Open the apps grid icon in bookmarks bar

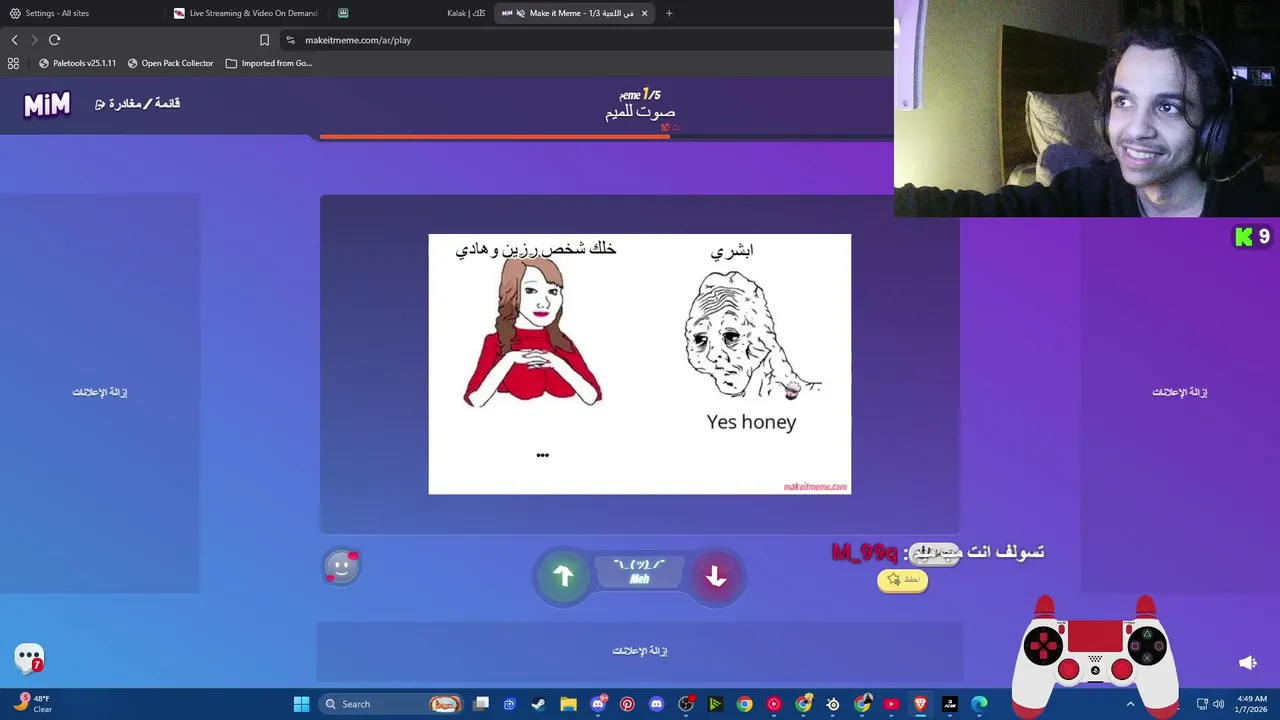pos(13,63)
